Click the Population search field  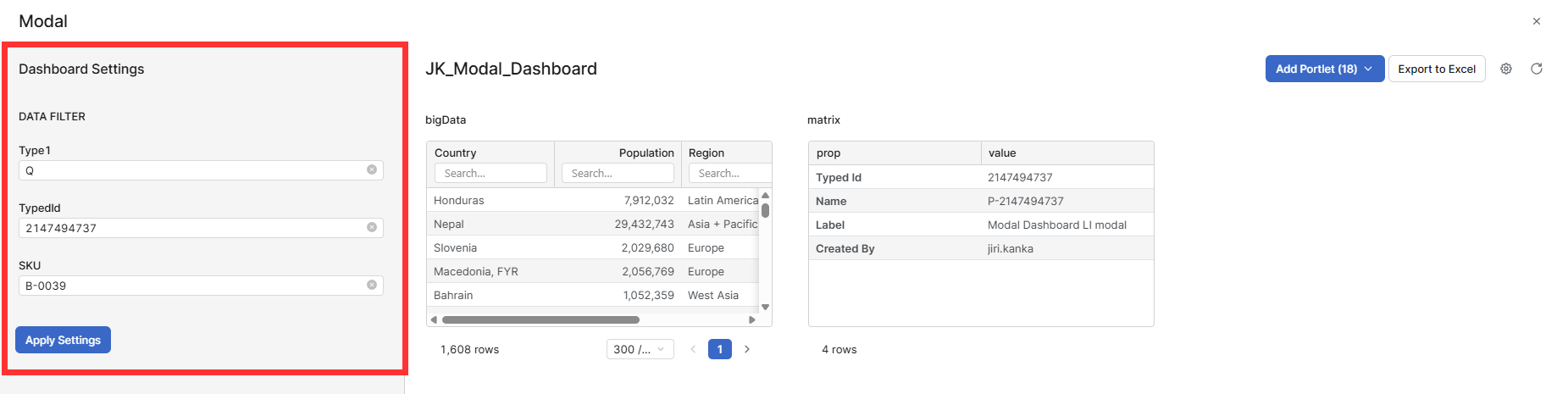618,173
